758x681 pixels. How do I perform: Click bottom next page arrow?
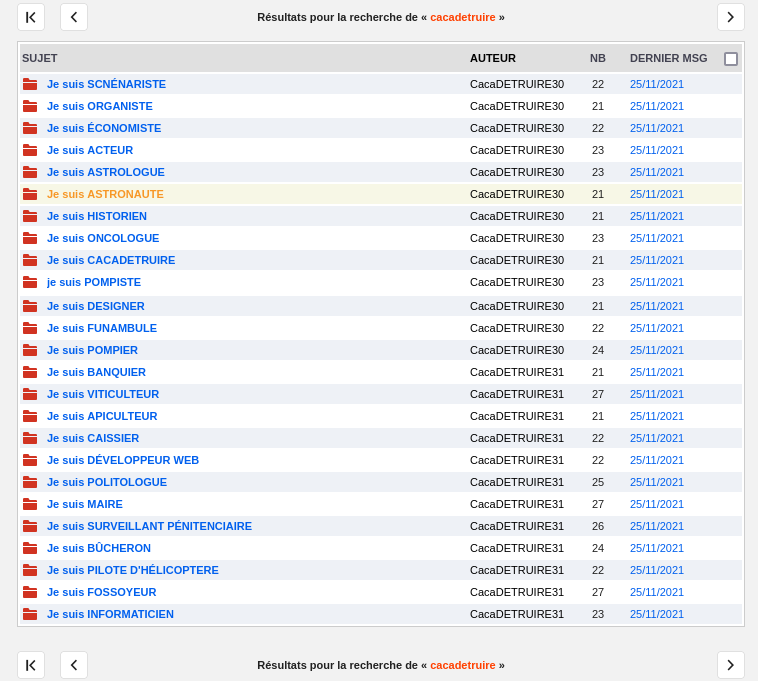pos(730,665)
